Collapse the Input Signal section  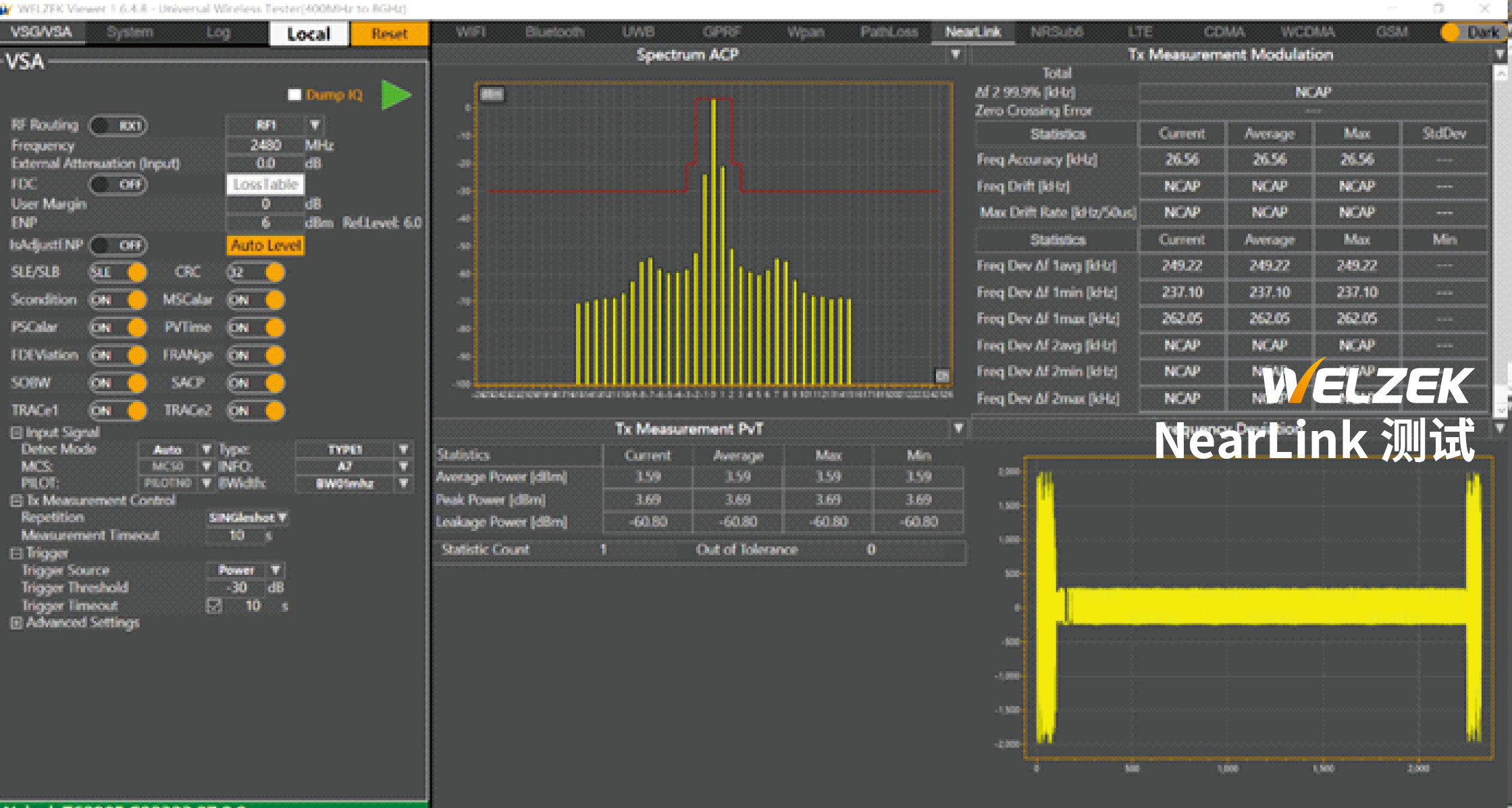[x=16, y=432]
